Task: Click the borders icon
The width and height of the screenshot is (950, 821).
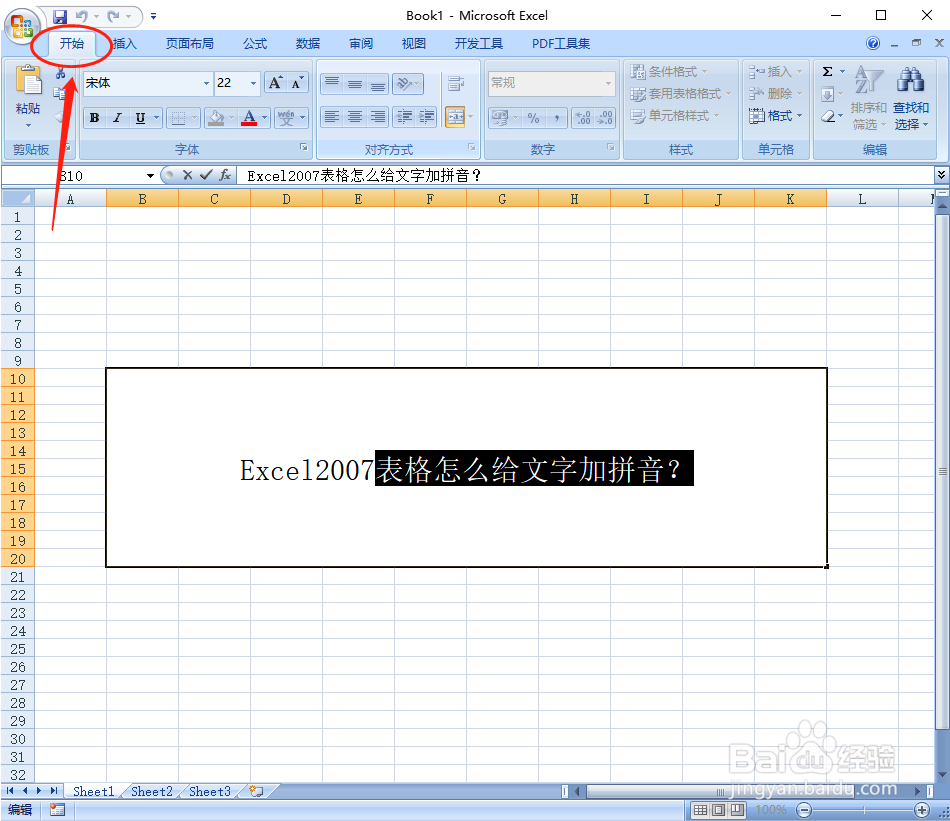Action: click(178, 117)
